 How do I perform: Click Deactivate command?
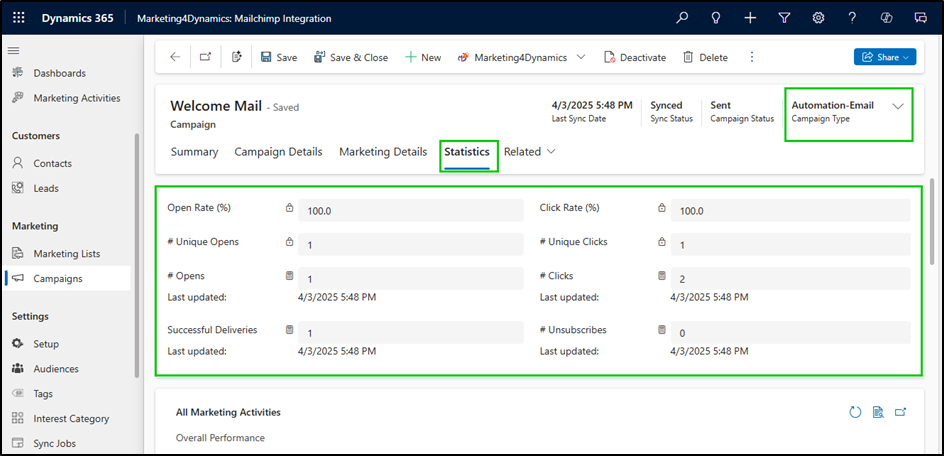pos(635,57)
